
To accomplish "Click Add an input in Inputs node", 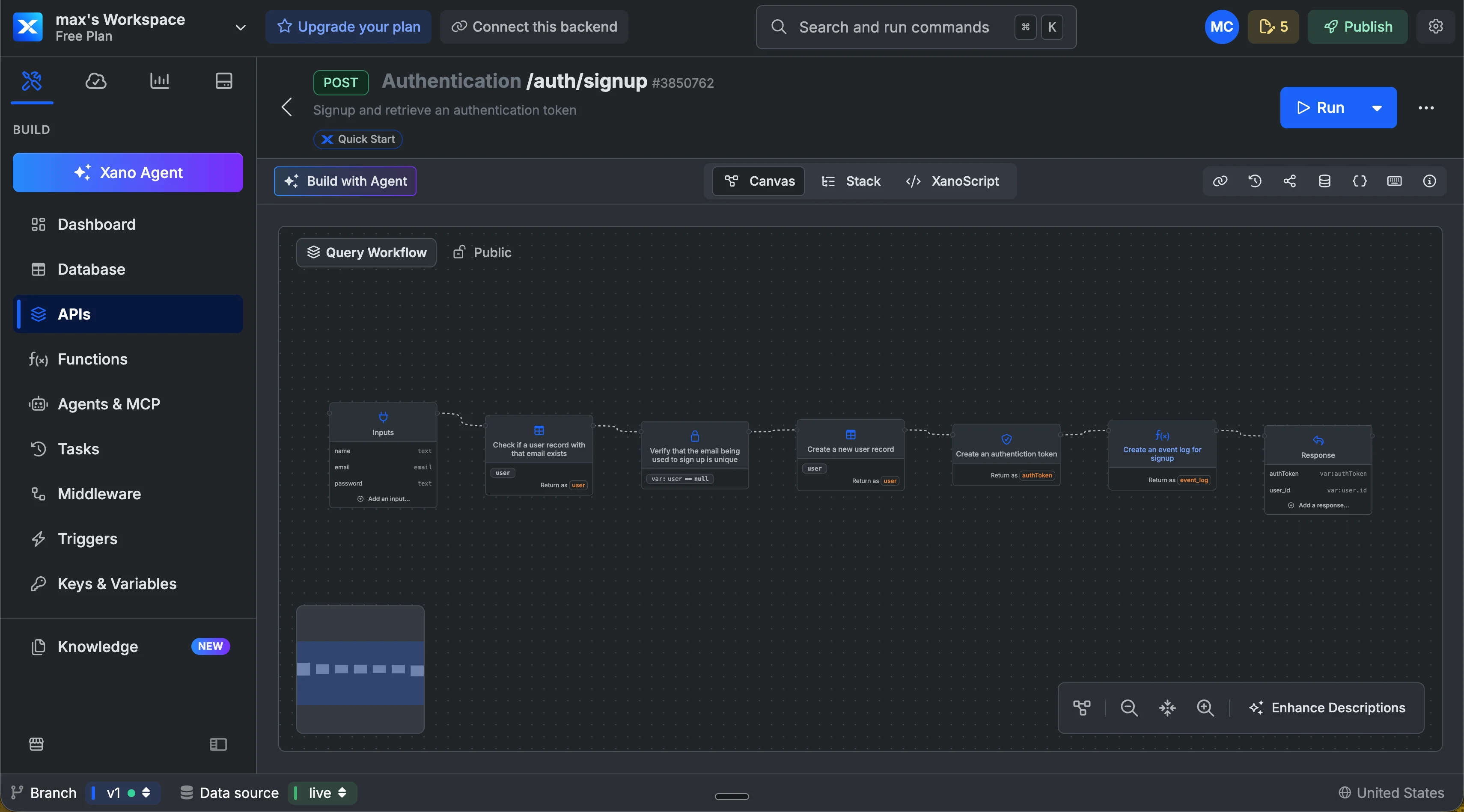I will pos(383,498).
